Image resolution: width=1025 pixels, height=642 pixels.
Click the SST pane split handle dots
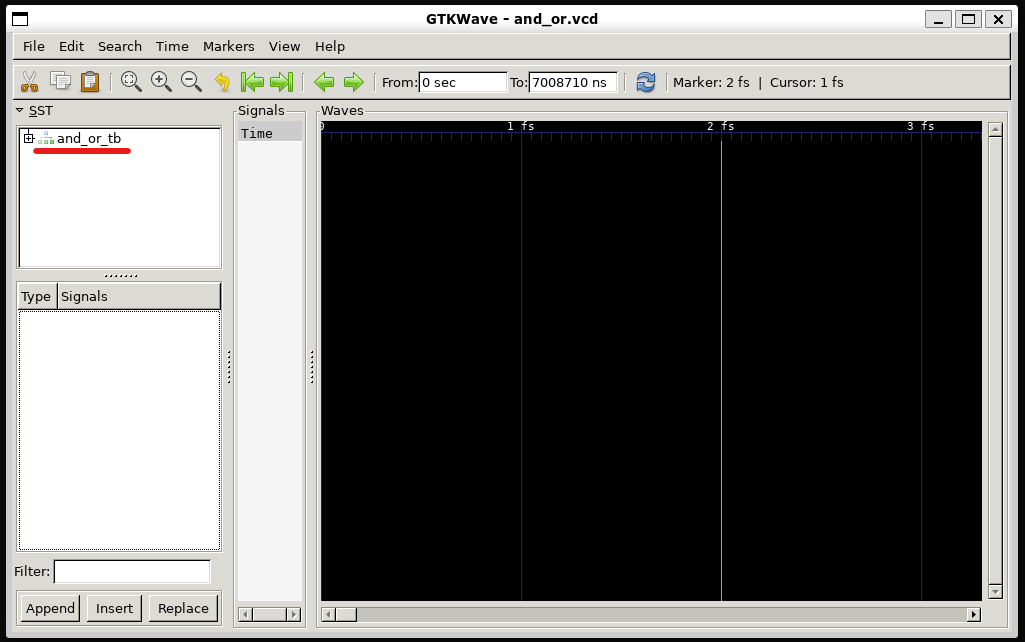(120, 275)
